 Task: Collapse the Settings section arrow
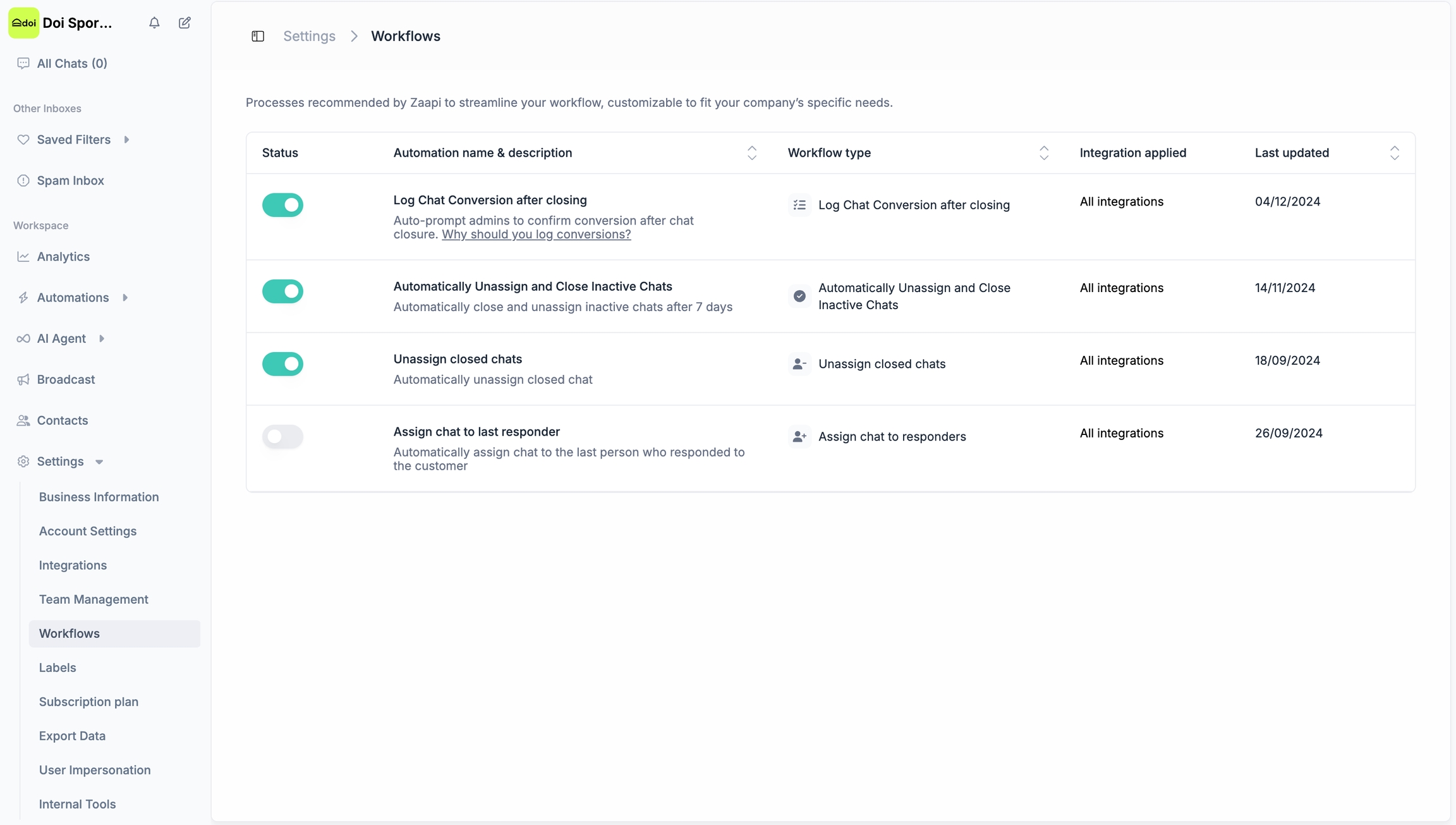[x=99, y=462]
